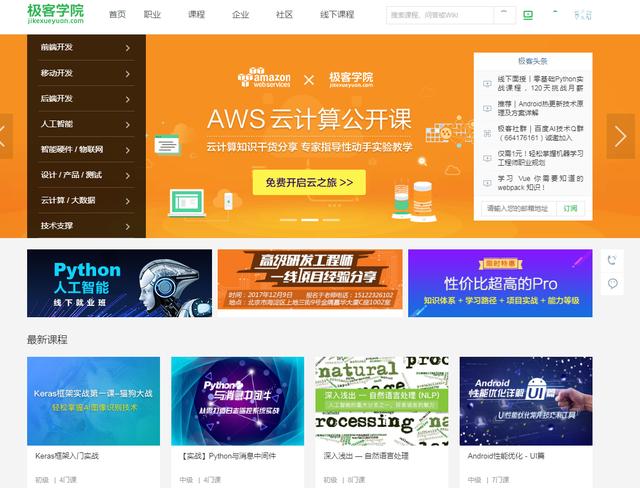Expand the 人工智能 category arrow

coord(128,124)
